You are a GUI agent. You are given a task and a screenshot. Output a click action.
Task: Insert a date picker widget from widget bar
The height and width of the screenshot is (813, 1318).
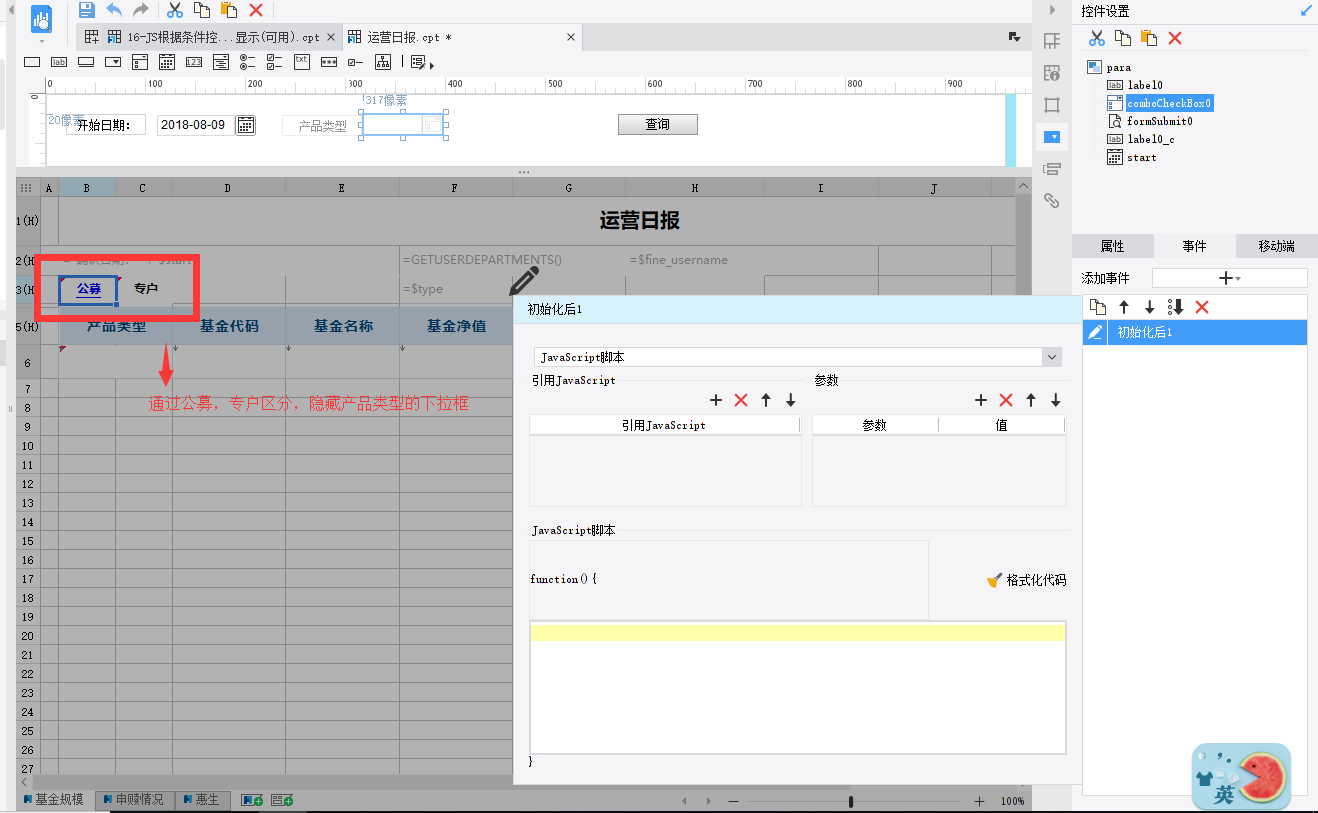(167, 62)
